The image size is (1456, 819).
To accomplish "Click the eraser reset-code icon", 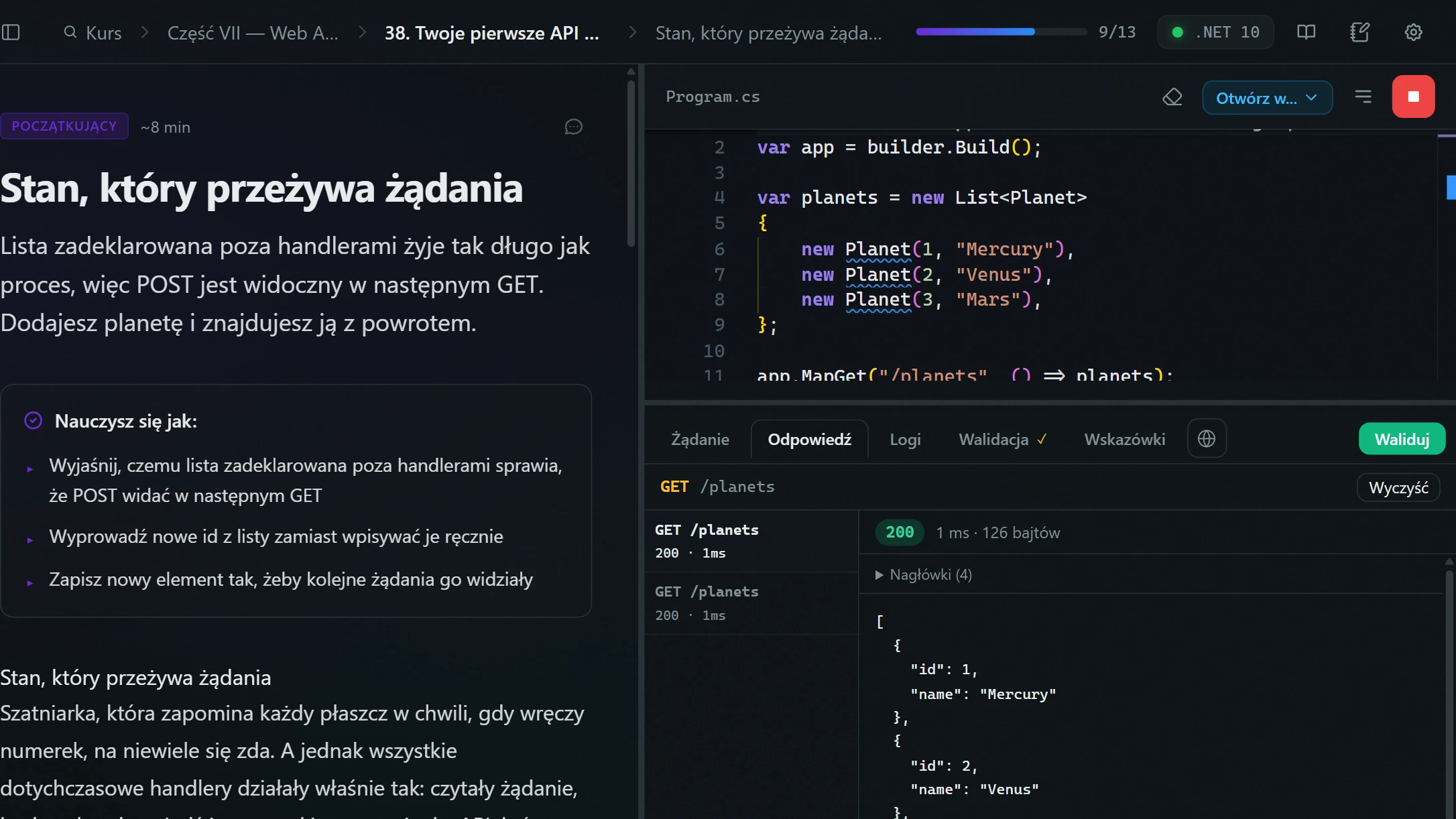I will (1172, 97).
